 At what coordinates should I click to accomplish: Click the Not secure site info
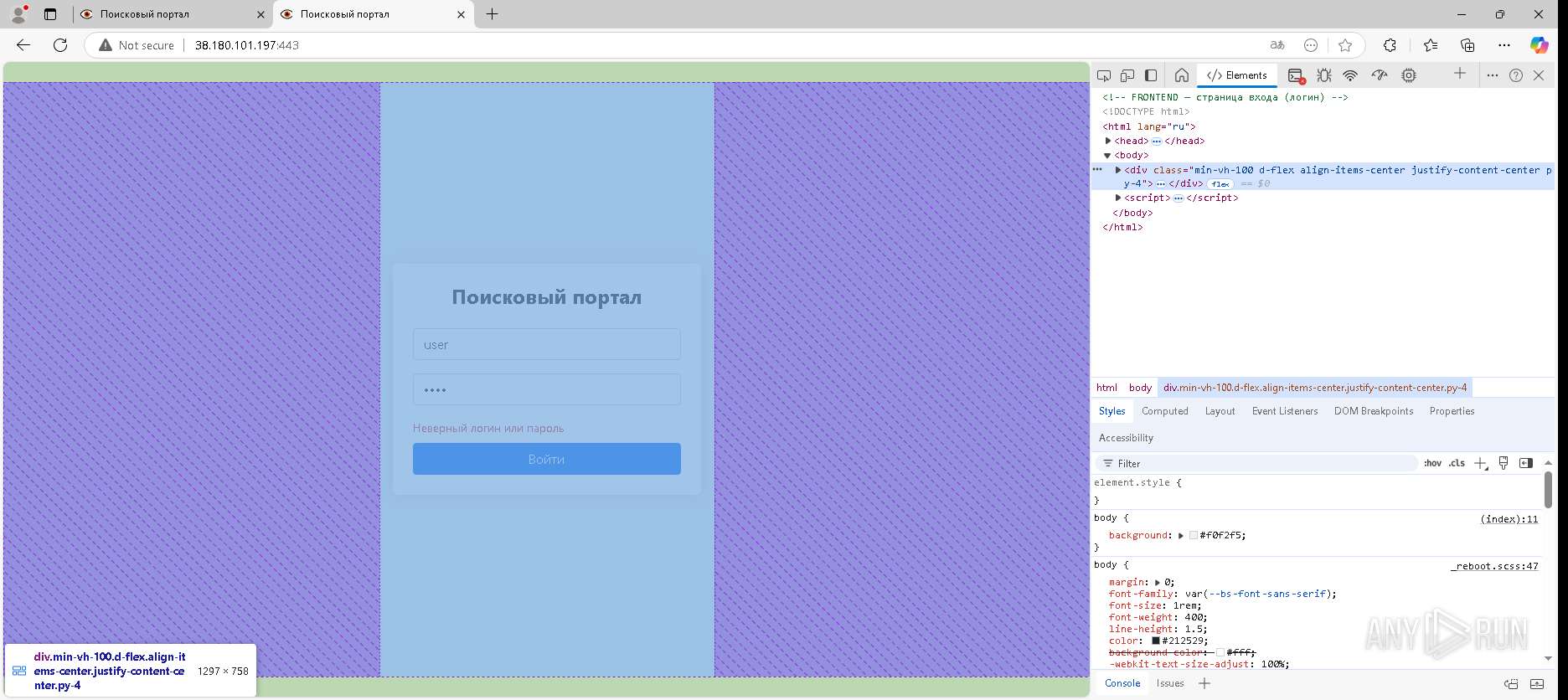point(137,45)
